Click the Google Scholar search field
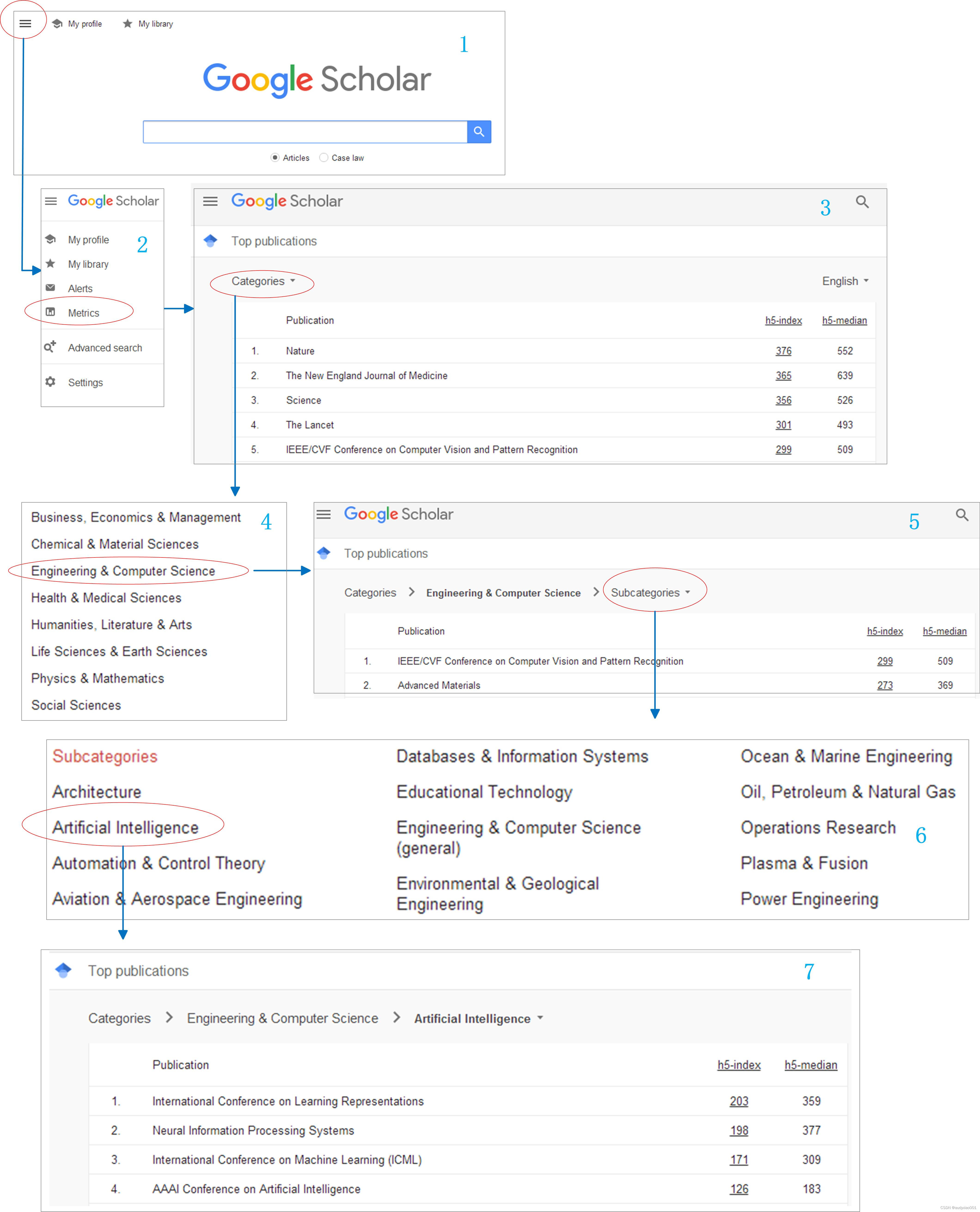980x1212 pixels. [305, 131]
